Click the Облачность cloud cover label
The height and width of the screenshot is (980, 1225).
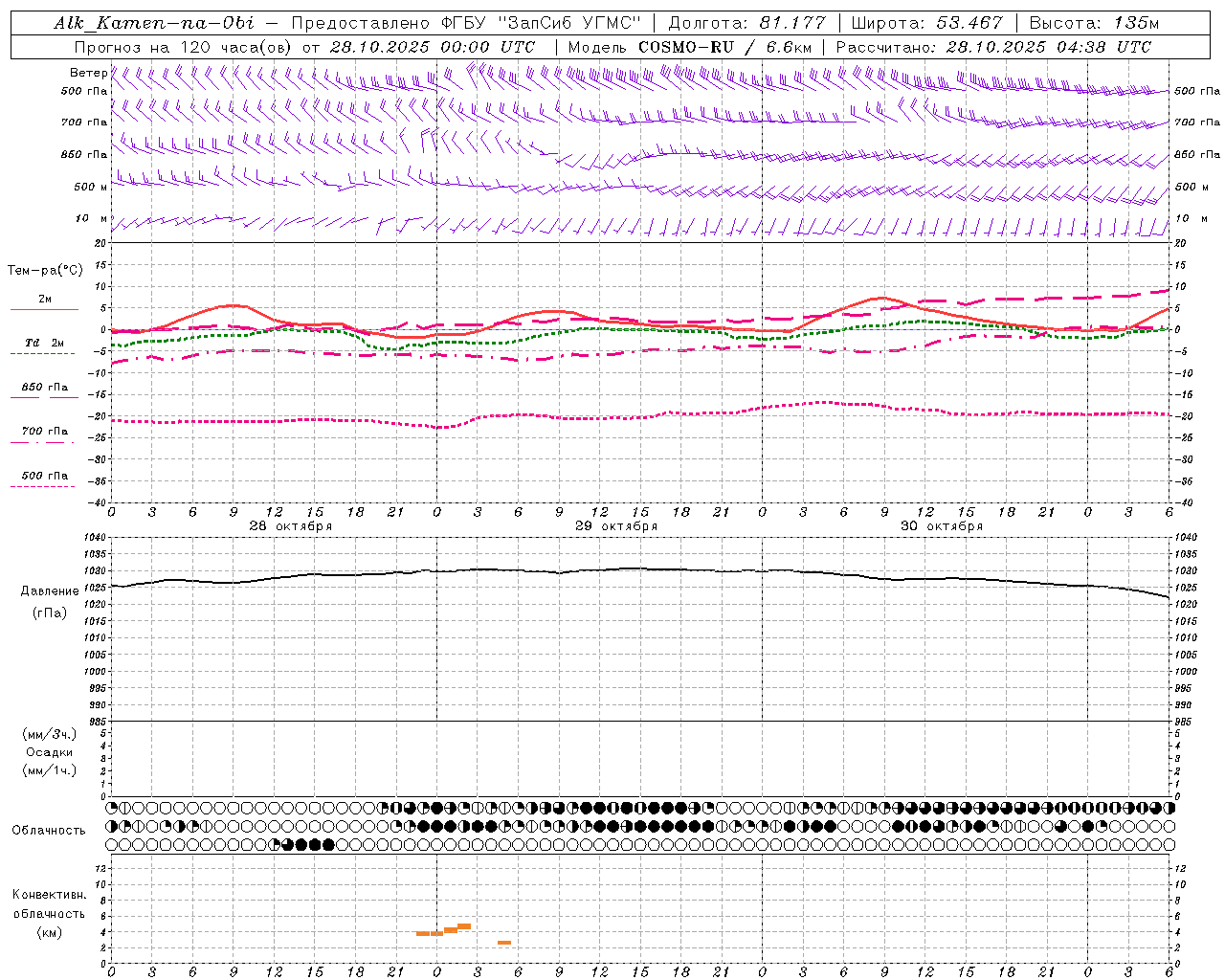tap(49, 831)
